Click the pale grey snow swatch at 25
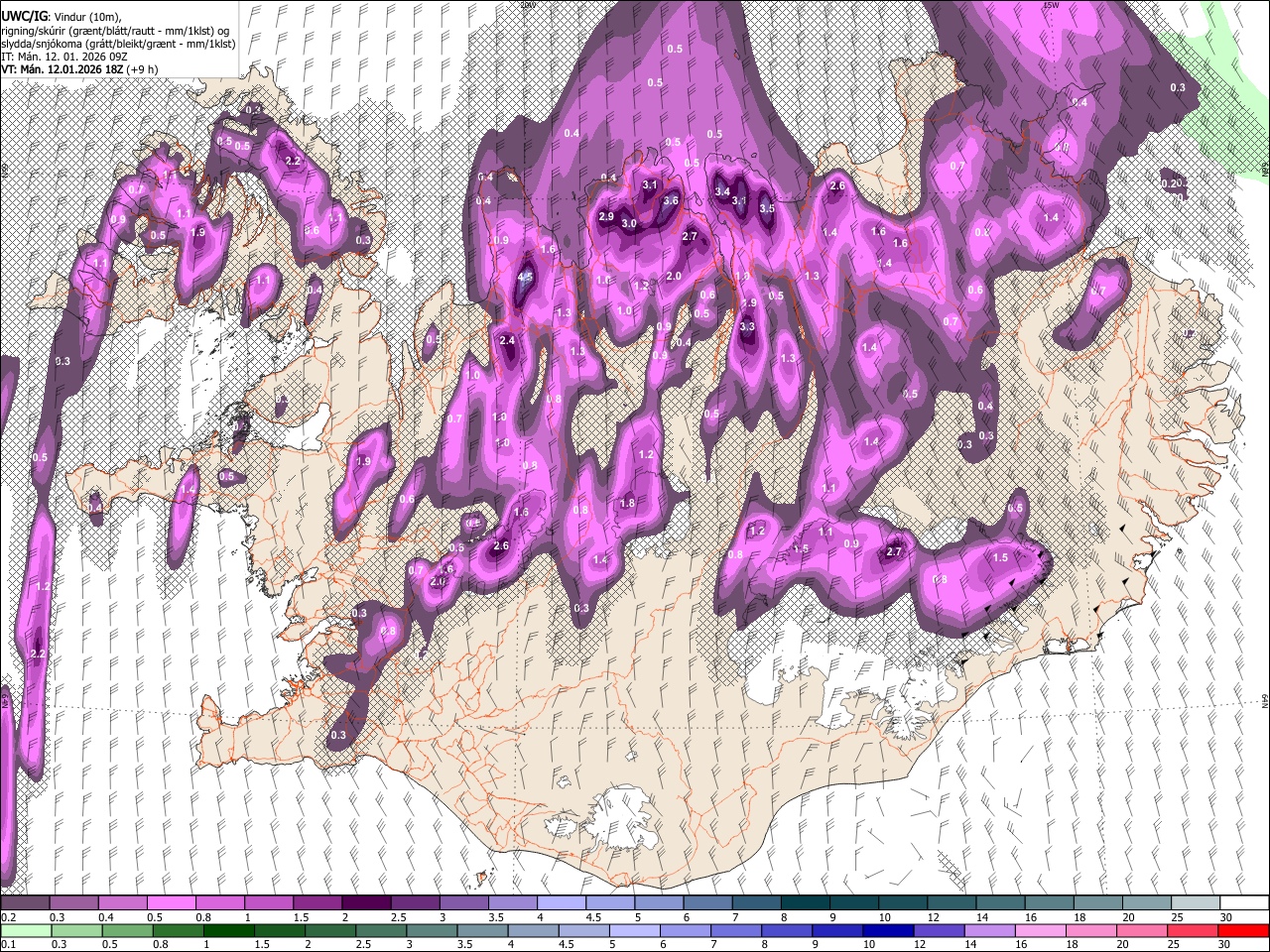 [1197, 903]
